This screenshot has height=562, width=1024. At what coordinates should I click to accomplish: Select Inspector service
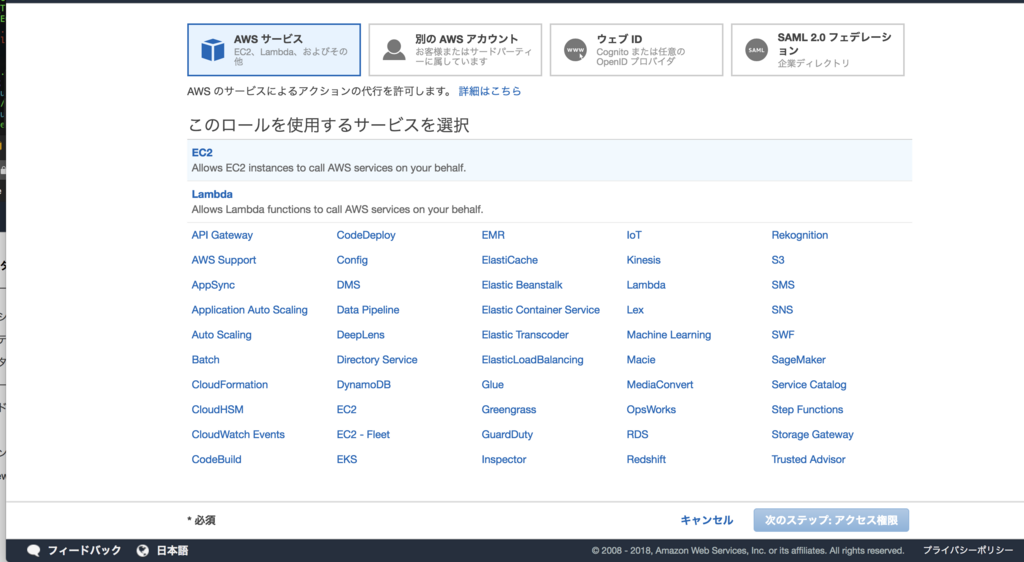pyautogui.click(x=504, y=459)
